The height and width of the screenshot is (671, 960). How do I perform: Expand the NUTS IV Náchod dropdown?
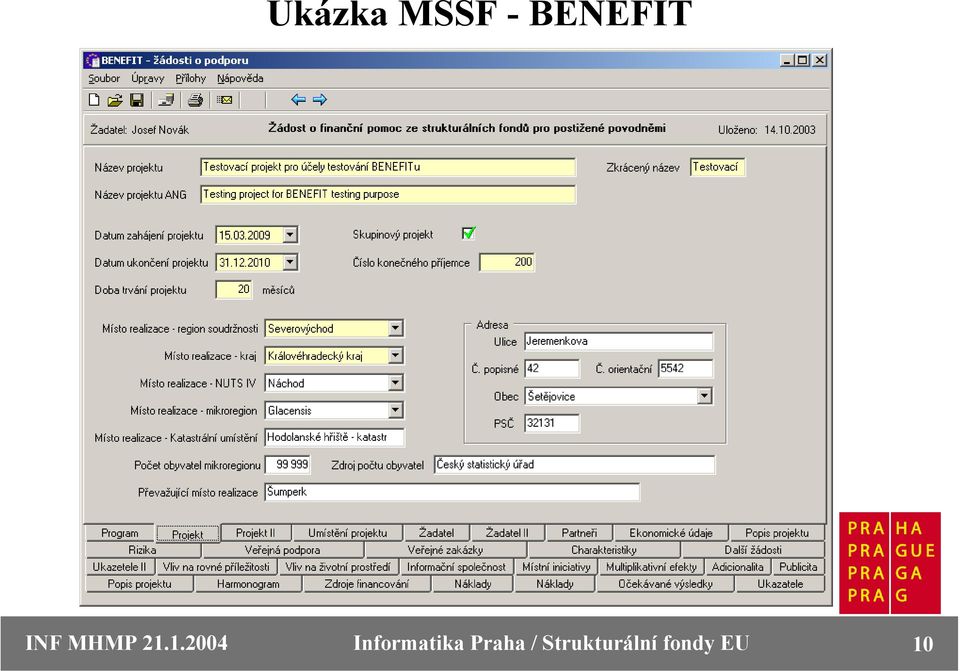click(396, 383)
